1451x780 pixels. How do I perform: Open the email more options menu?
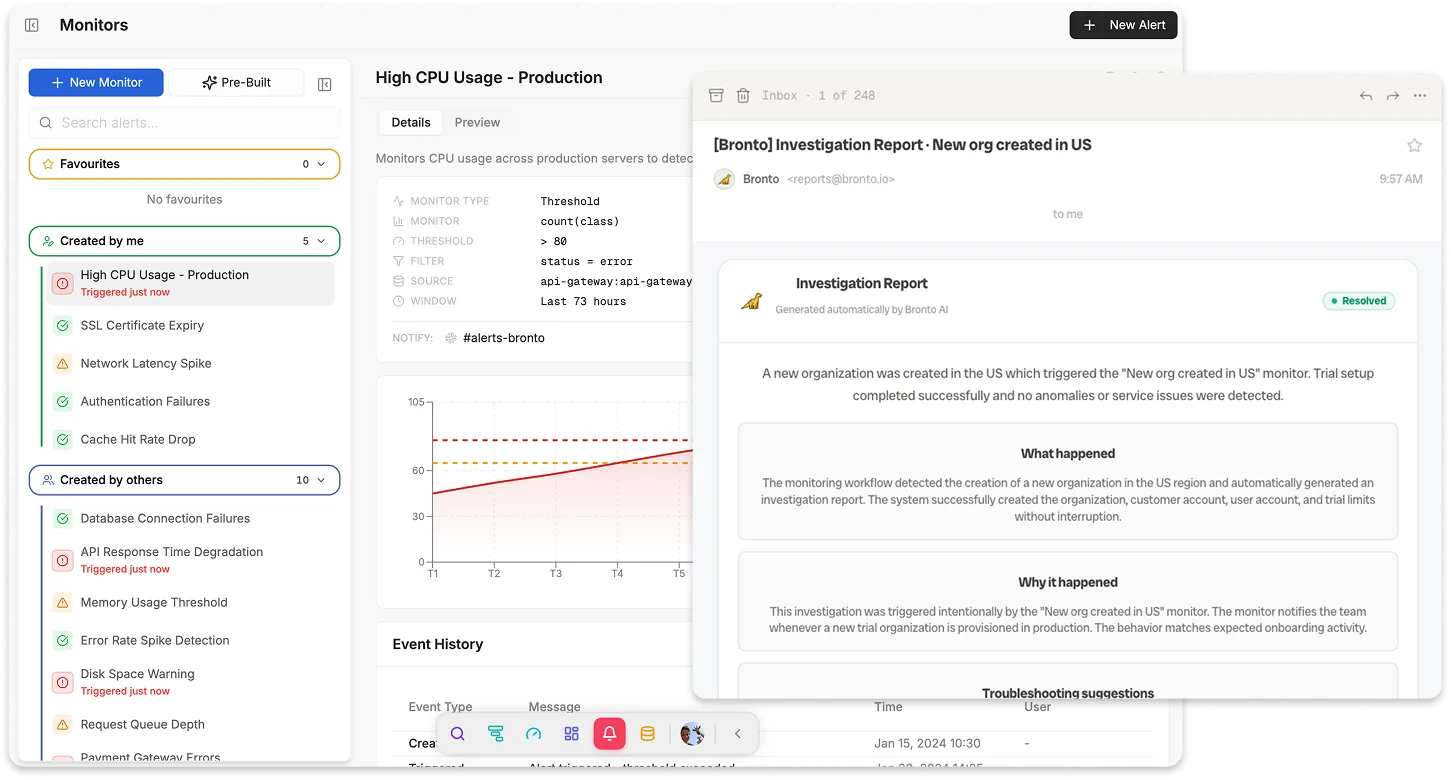coord(1420,96)
